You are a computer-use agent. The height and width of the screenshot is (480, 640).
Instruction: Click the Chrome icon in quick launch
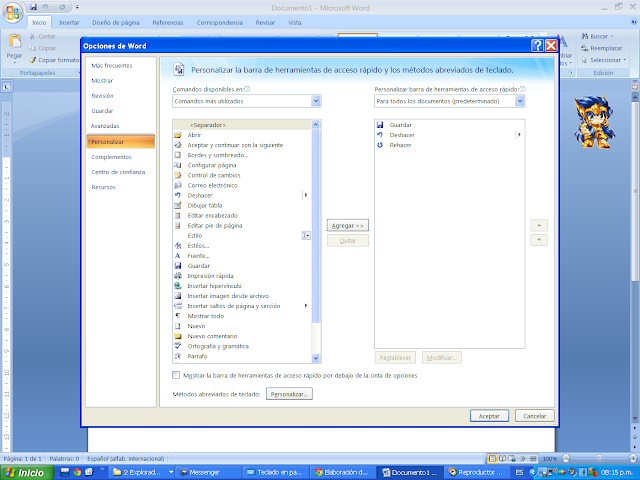77,472
